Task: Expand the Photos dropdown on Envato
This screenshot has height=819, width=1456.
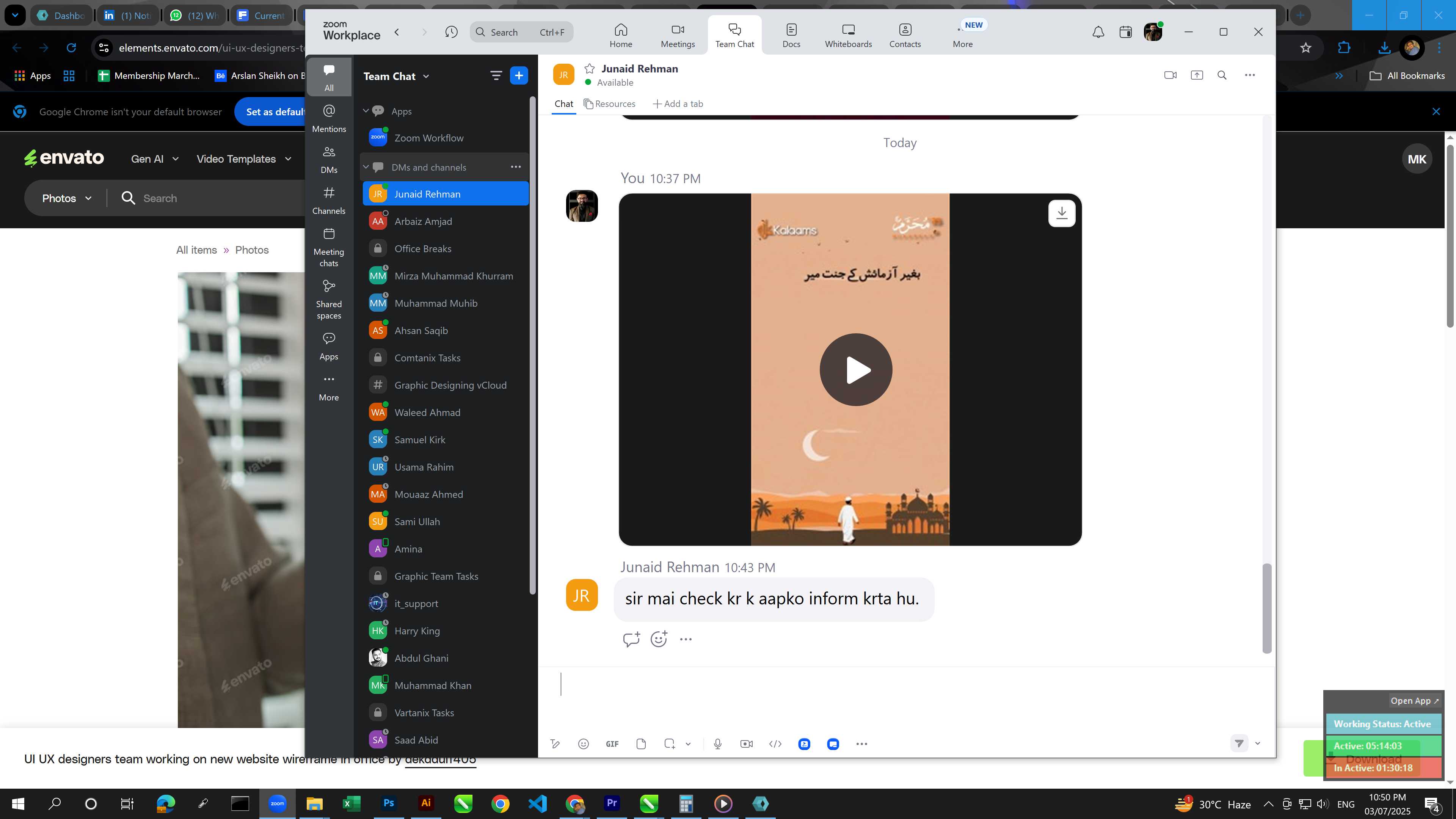Action: click(x=67, y=198)
